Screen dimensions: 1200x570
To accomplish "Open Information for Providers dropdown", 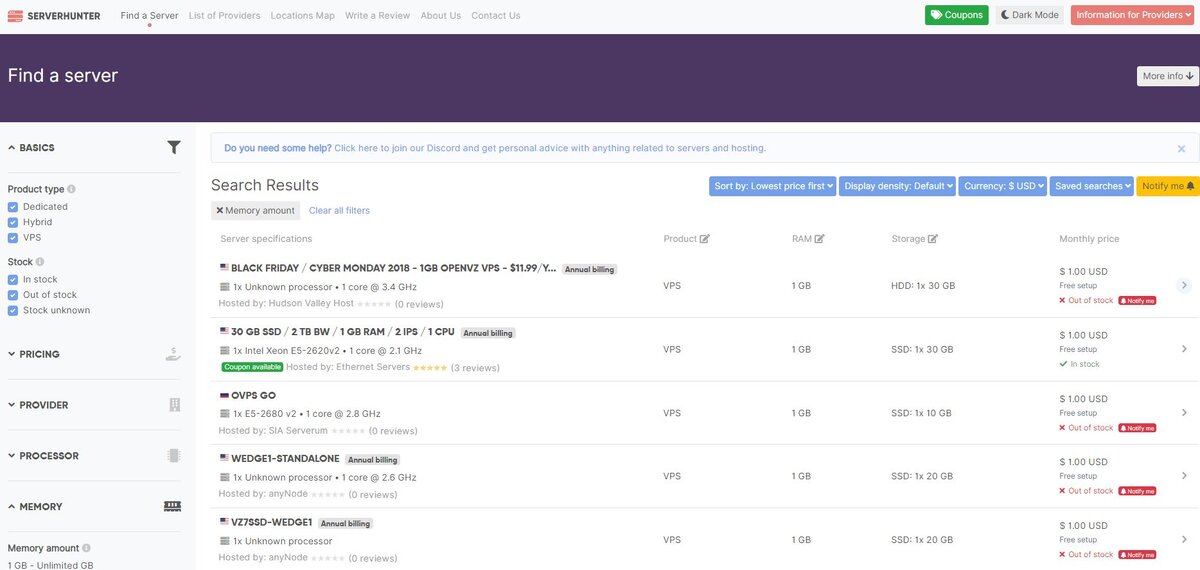I will 1131,15.
